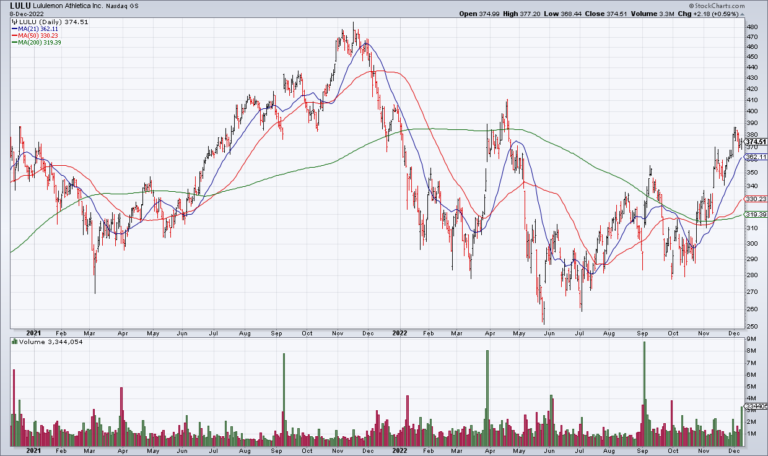Click the 362.11 MA(21) axis tag
The width and height of the screenshot is (768, 456).
pyautogui.click(x=755, y=157)
